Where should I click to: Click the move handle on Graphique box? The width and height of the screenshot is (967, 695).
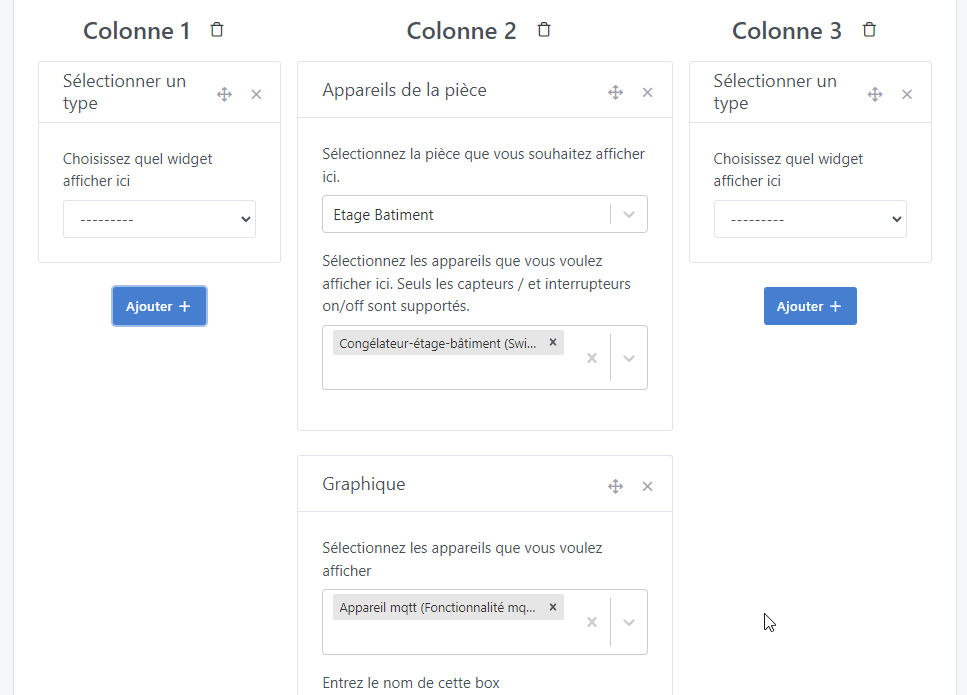[616, 486]
